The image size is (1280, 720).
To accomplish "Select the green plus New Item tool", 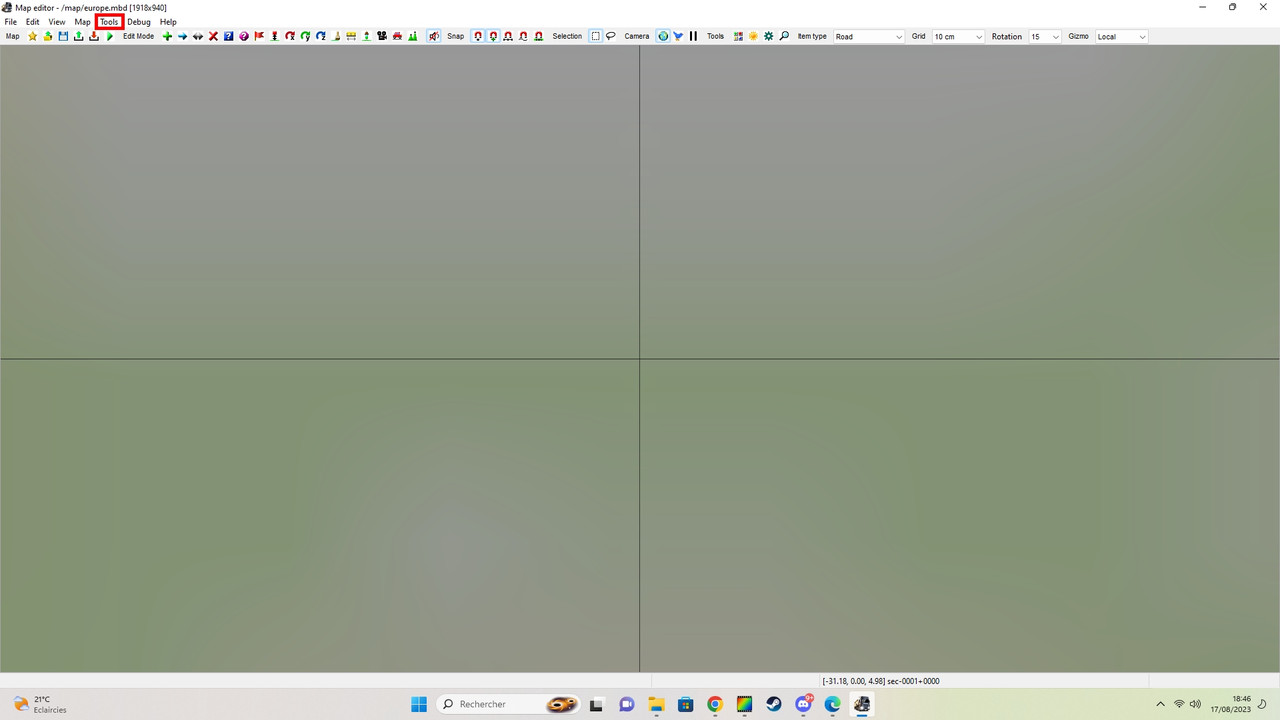I will coord(167,36).
